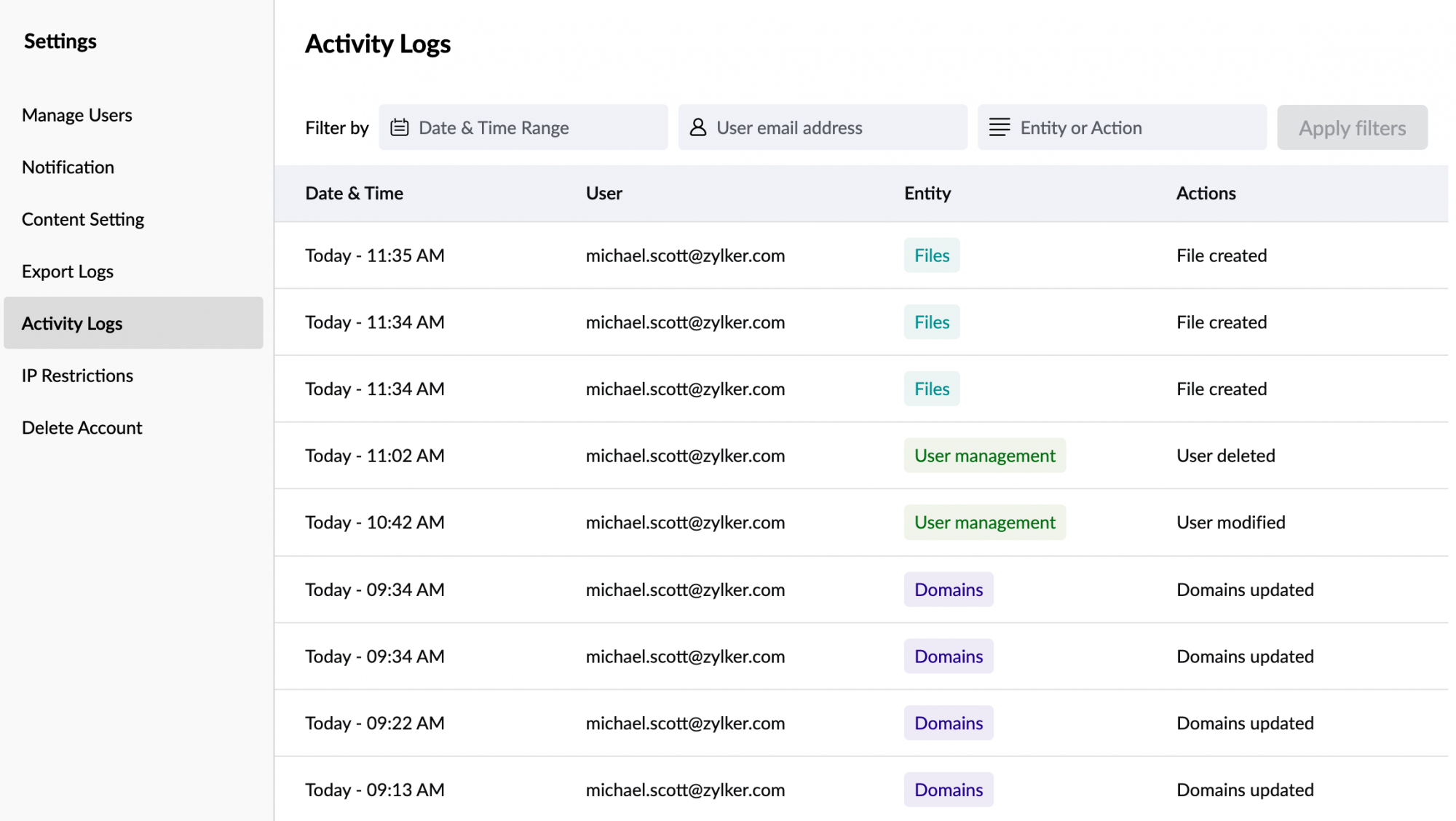Click the Entity or Action filter field
1456x821 pixels.
[1121, 127]
